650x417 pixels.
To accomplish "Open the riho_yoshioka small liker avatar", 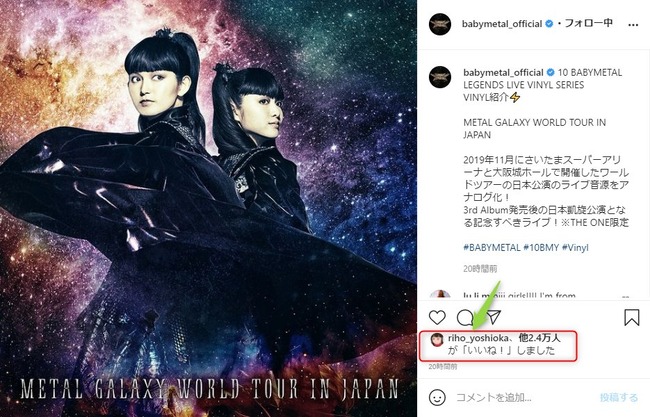I will (x=437, y=340).
